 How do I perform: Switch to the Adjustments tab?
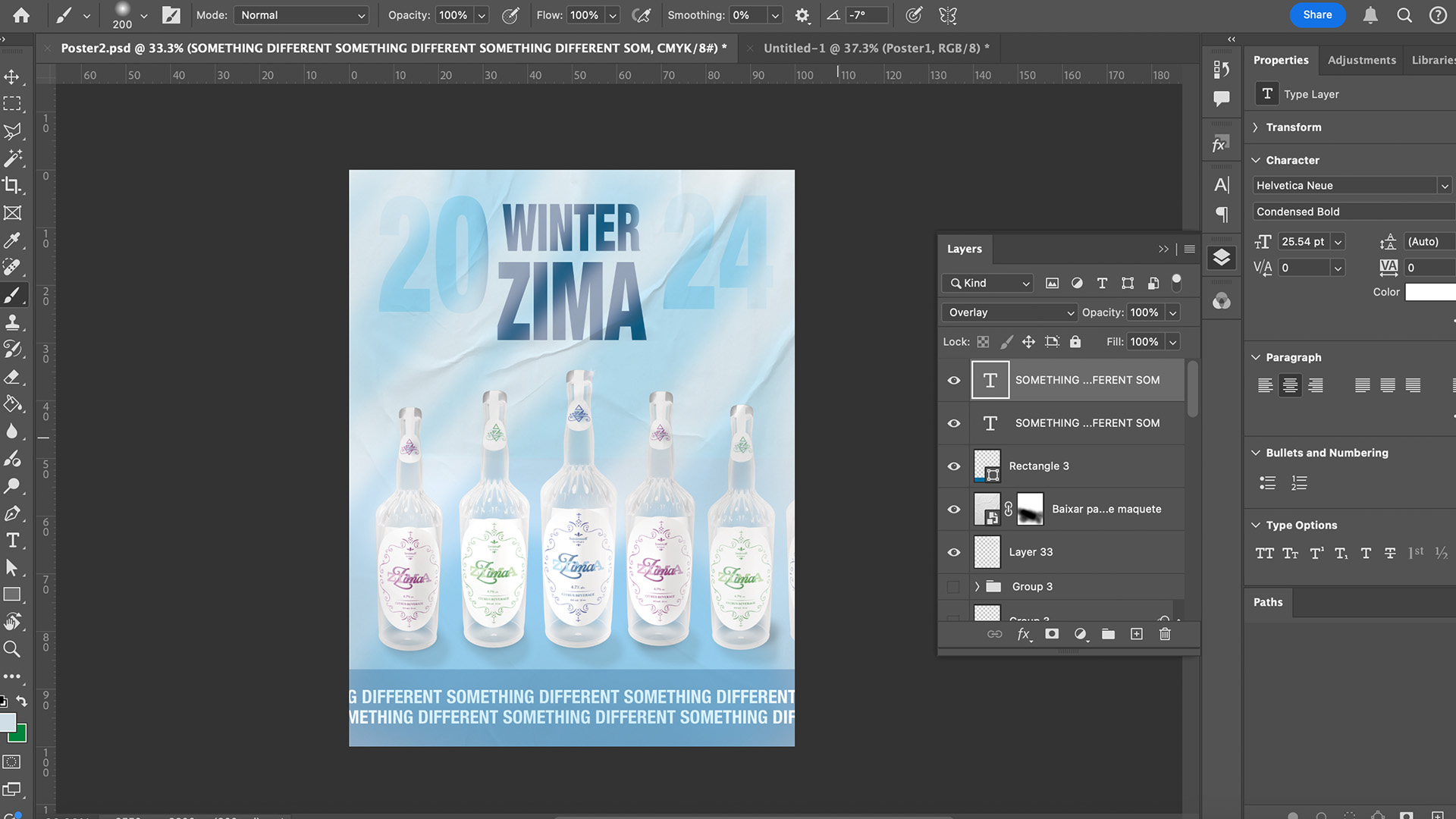tap(1361, 60)
